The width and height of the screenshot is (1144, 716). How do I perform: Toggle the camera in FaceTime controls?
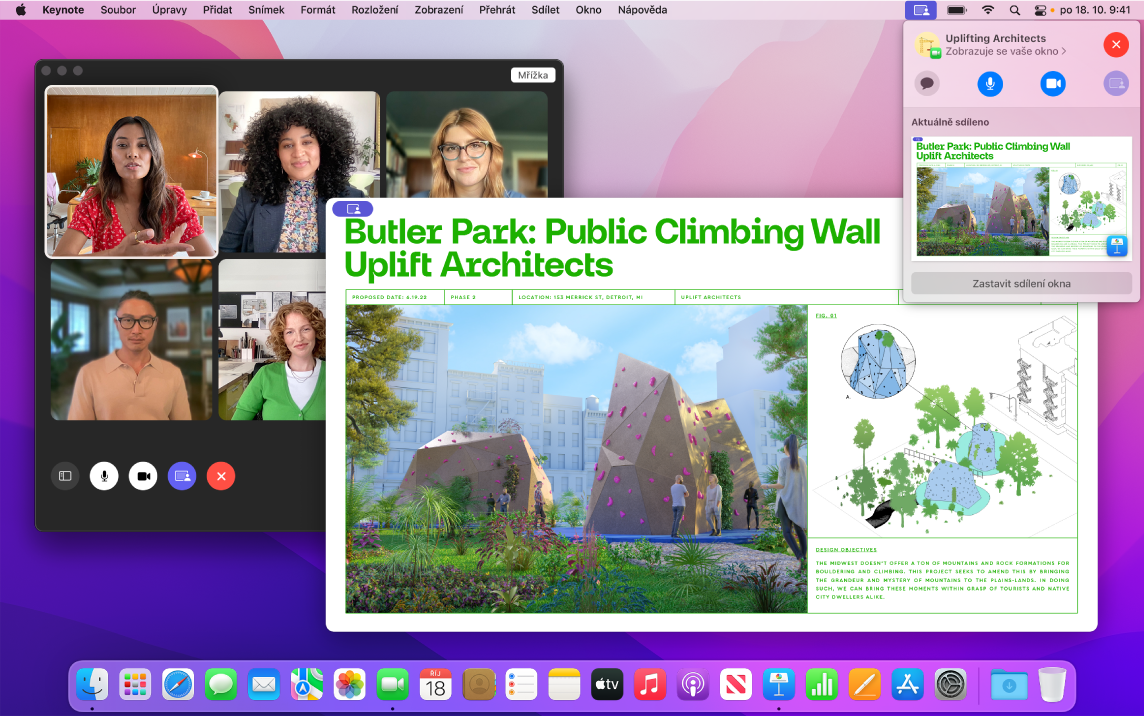[143, 476]
